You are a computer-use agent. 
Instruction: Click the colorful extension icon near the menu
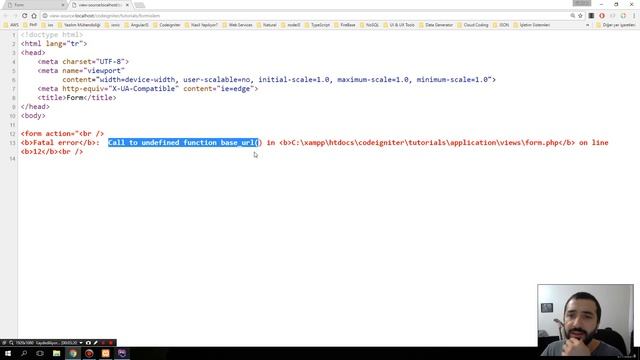pyautogui.click(x=623, y=16)
